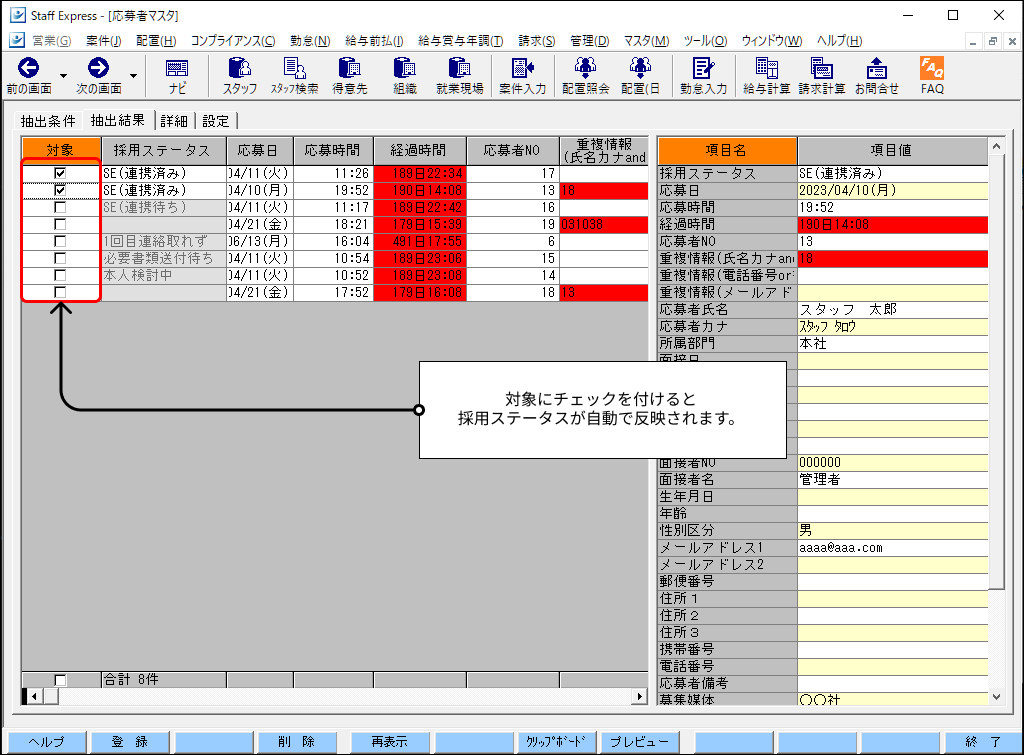This screenshot has height=755, width=1024.
Task: Open the 営業(G) menu
Action: 52,40
